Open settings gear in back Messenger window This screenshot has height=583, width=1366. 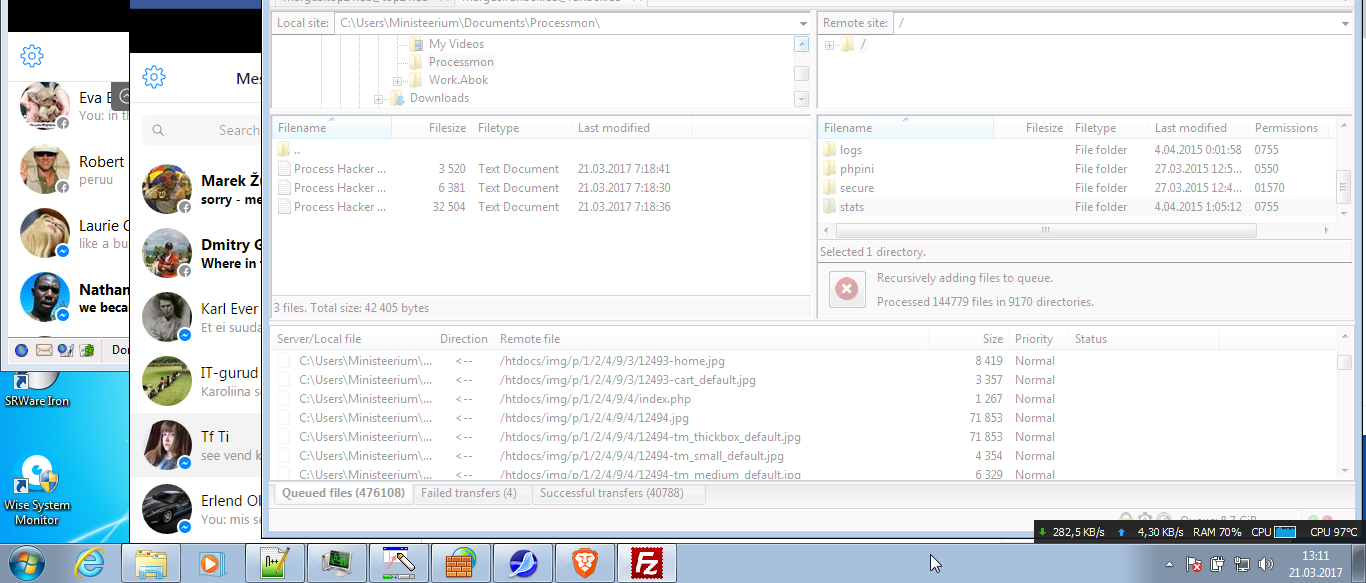click(x=32, y=56)
